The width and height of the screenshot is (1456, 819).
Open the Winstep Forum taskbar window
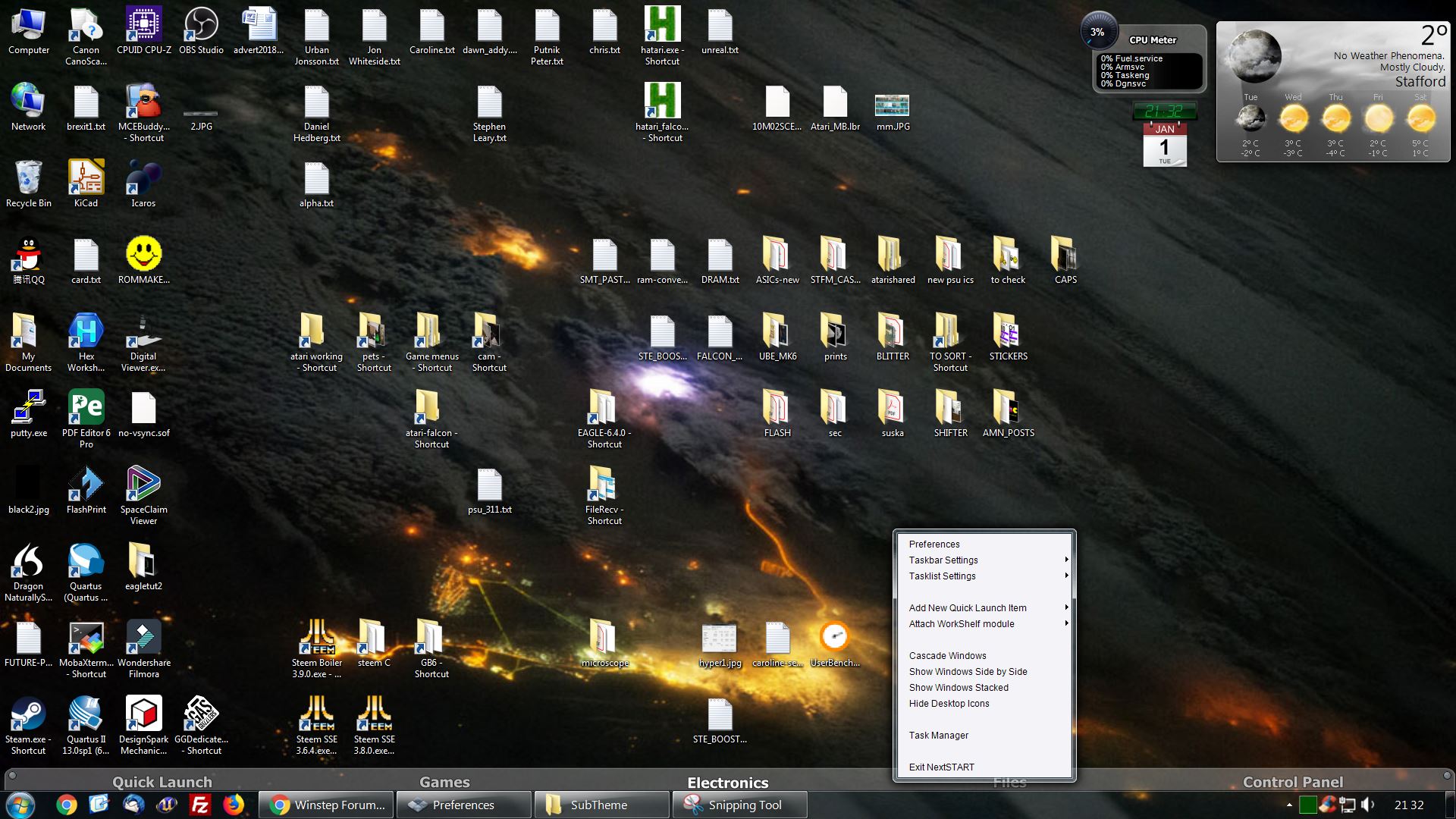(x=327, y=805)
